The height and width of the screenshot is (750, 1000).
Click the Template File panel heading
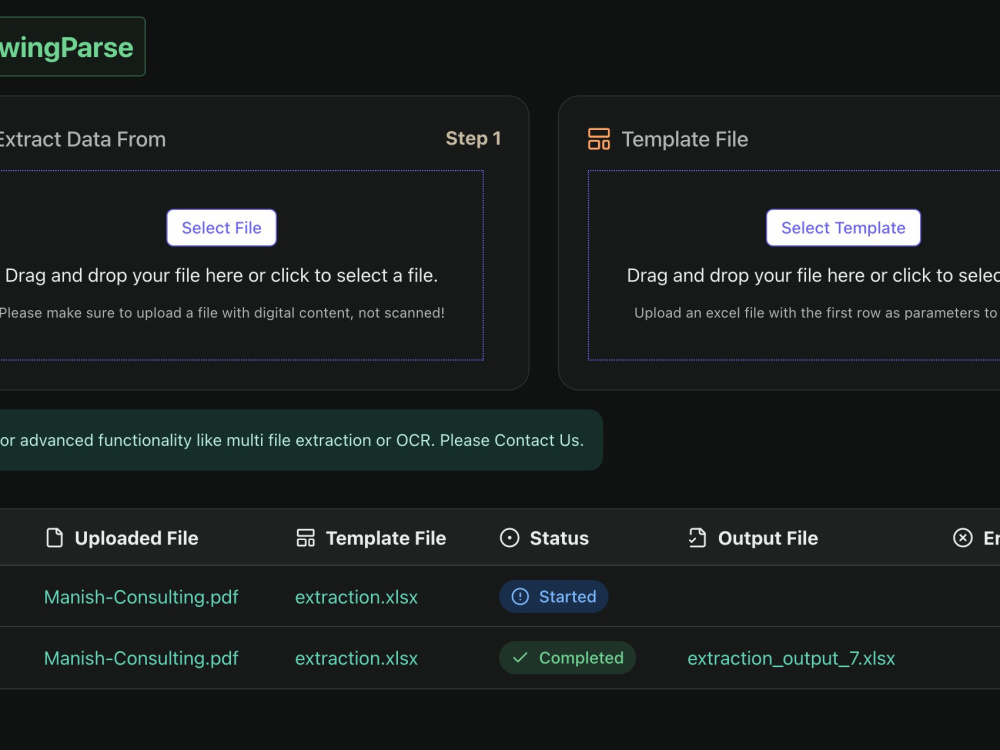click(x=685, y=139)
